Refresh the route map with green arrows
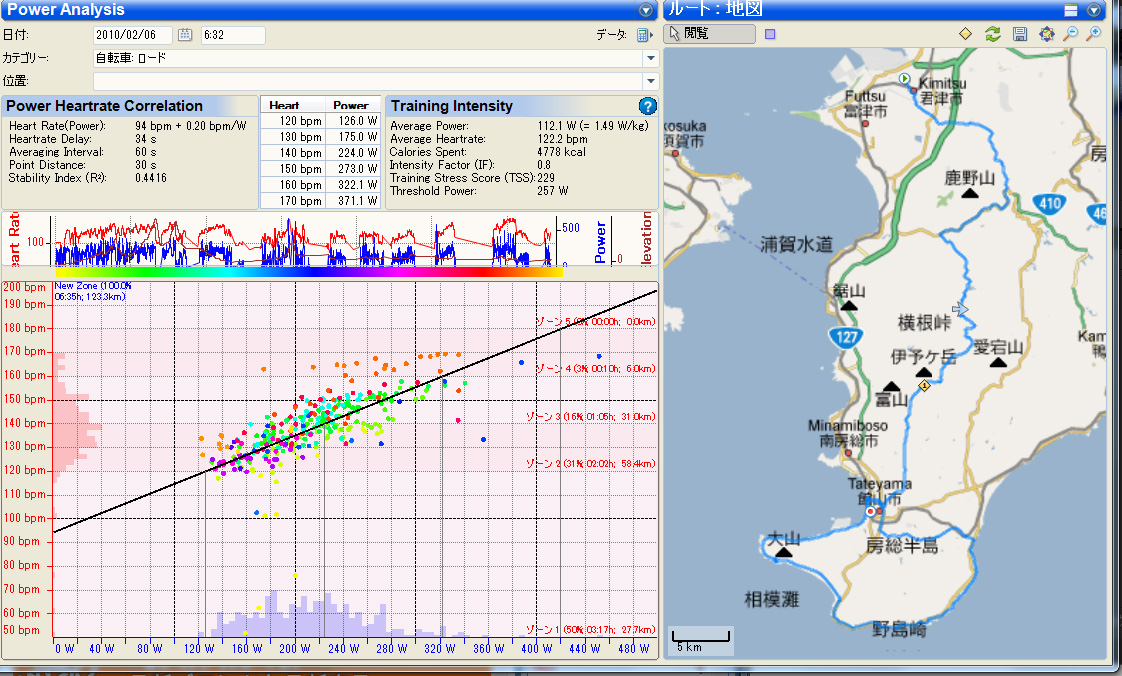Screen dimensions: 1122x676 pos(992,34)
